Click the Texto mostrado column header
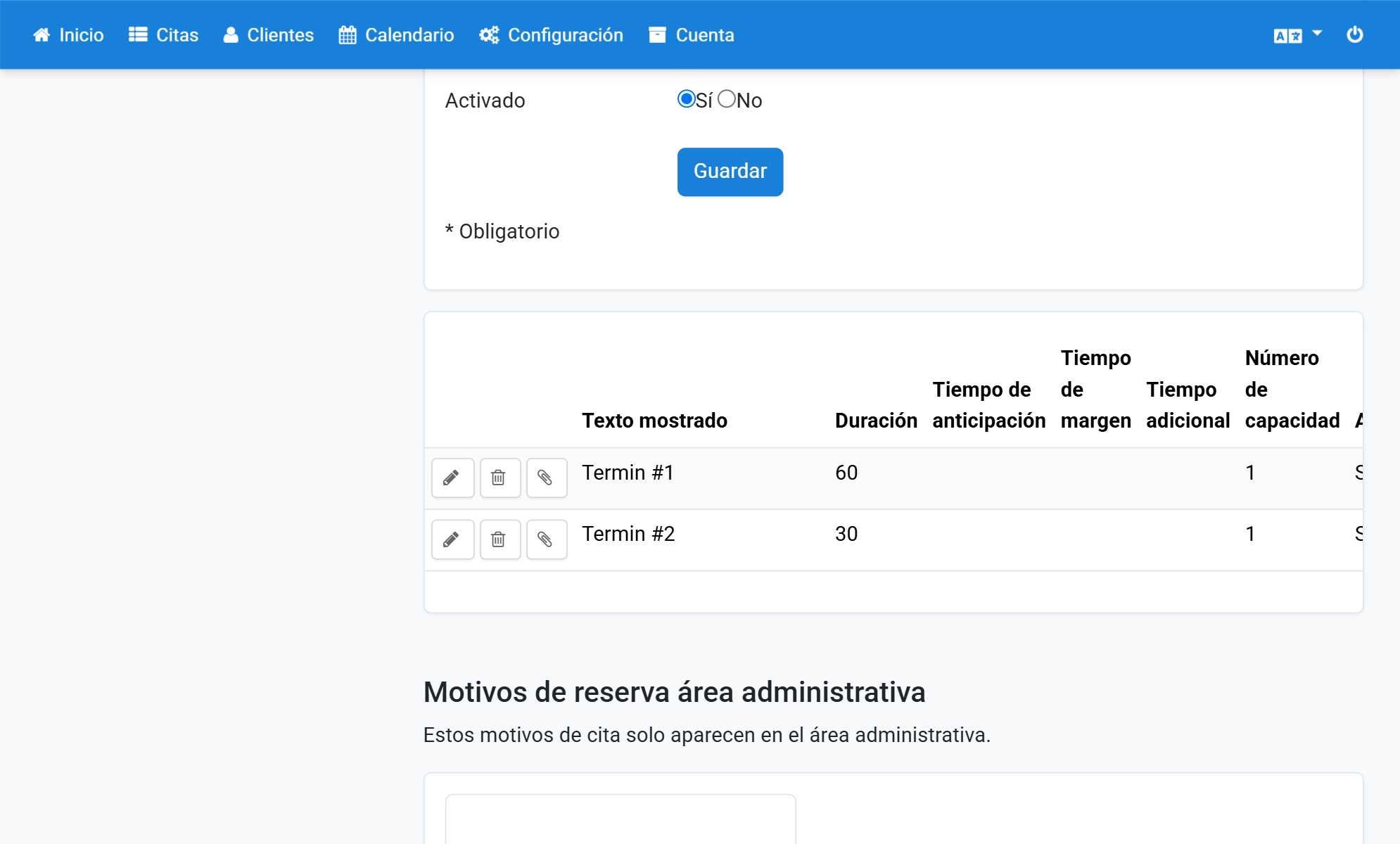 654,421
